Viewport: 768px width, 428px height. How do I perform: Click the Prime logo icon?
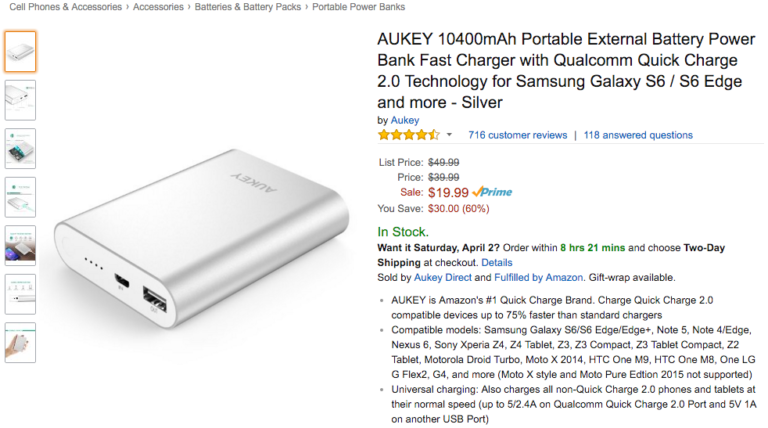pyautogui.click(x=492, y=192)
